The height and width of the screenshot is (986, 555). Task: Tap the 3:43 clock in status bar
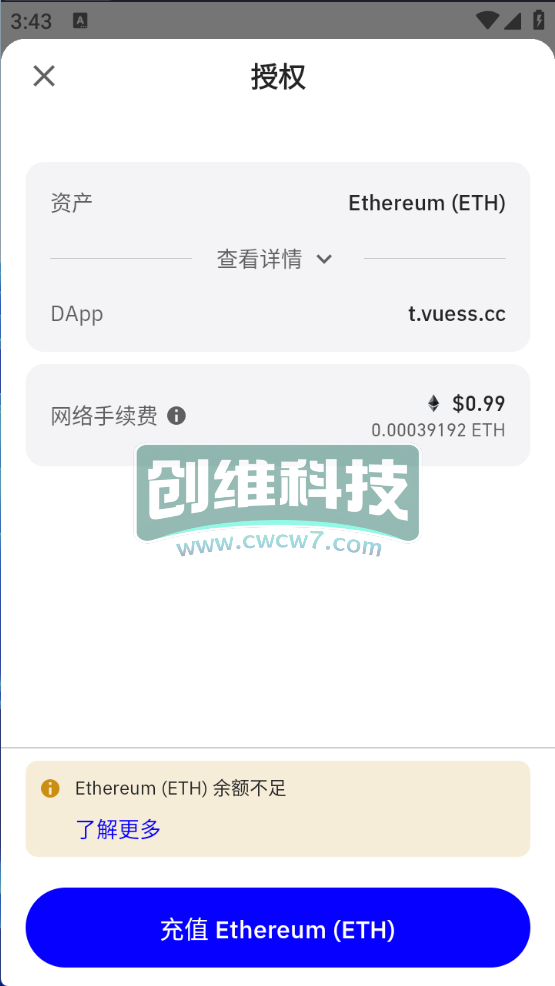[31, 21]
